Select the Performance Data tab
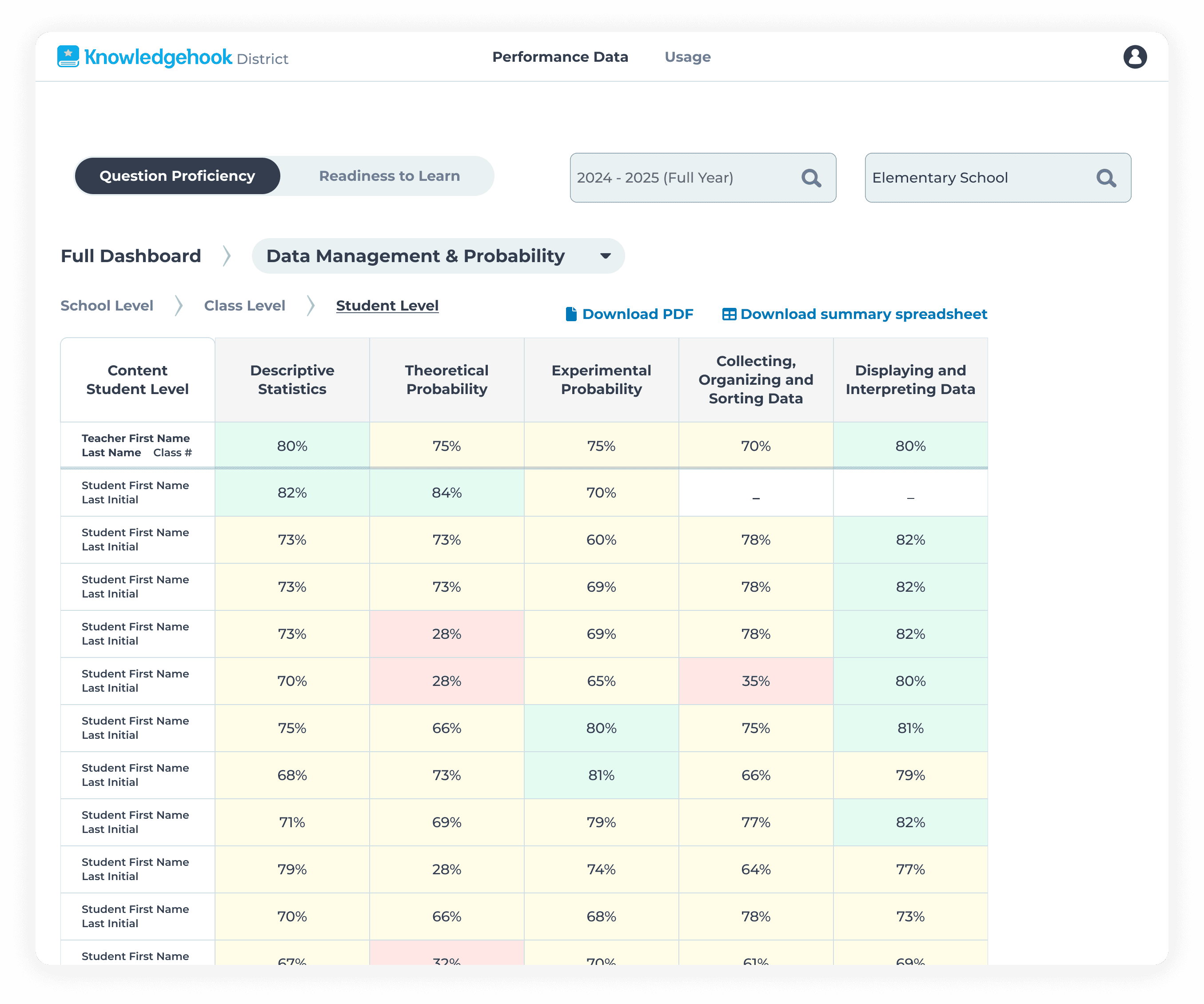The height and width of the screenshot is (1004, 1204). pyautogui.click(x=560, y=57)
